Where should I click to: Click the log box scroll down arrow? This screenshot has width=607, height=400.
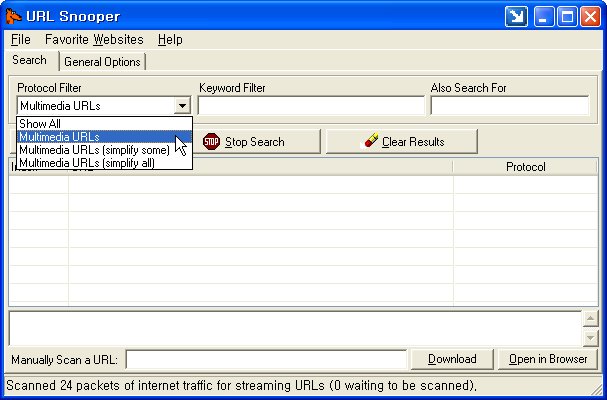590,338
